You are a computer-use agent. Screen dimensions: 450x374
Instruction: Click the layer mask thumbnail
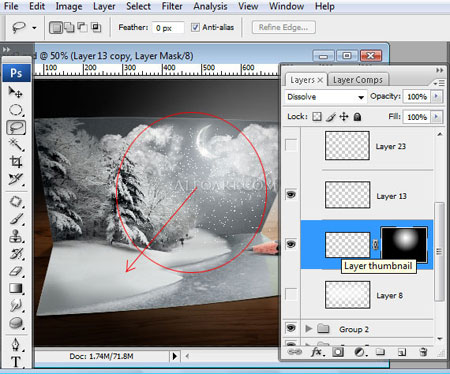pyautogui.click(x=404, y=245)
